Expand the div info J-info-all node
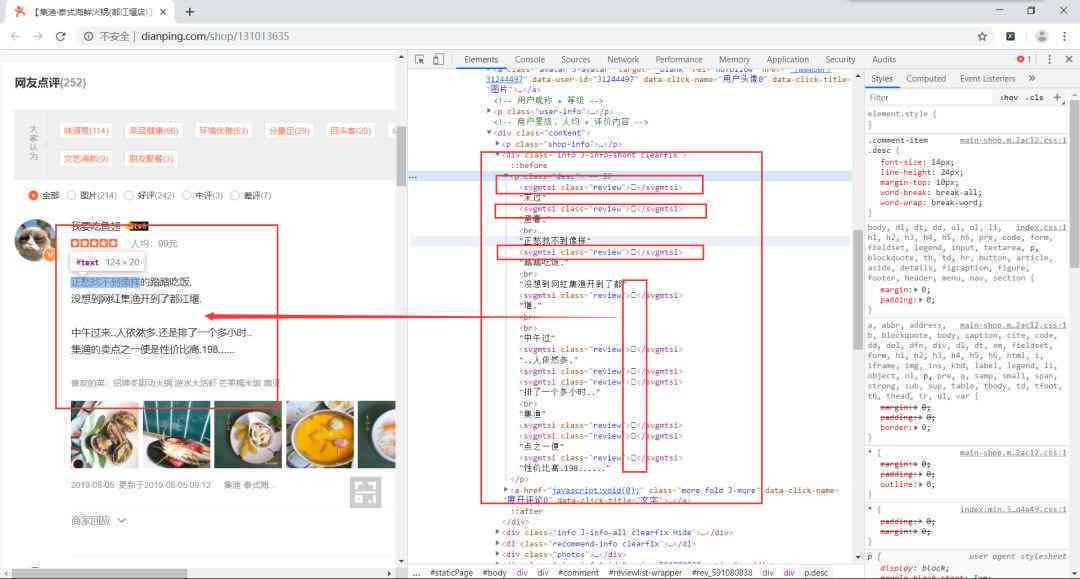 click(x=497, y=532)
